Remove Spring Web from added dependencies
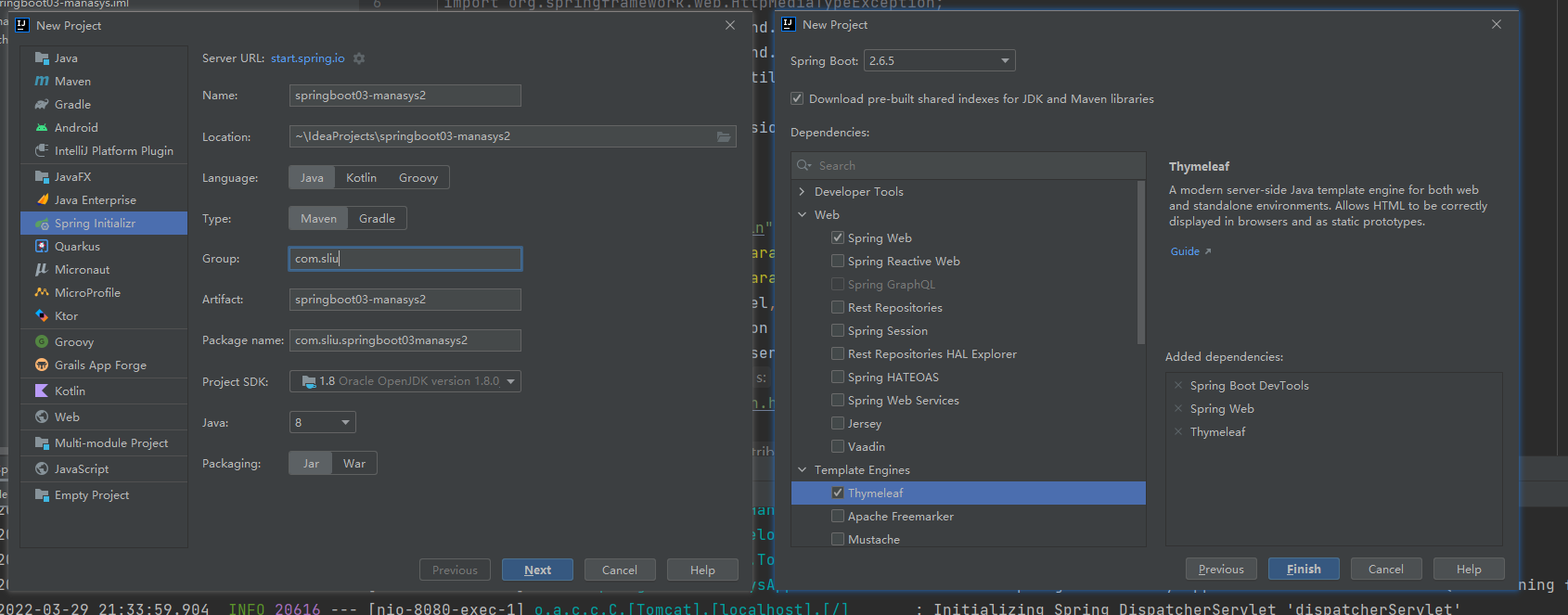 point(1178,408)
